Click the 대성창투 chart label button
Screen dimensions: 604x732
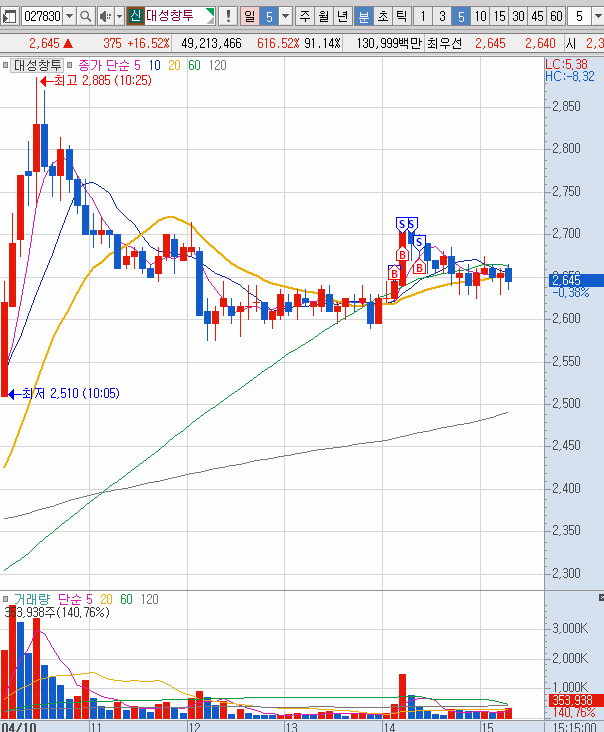37,64
